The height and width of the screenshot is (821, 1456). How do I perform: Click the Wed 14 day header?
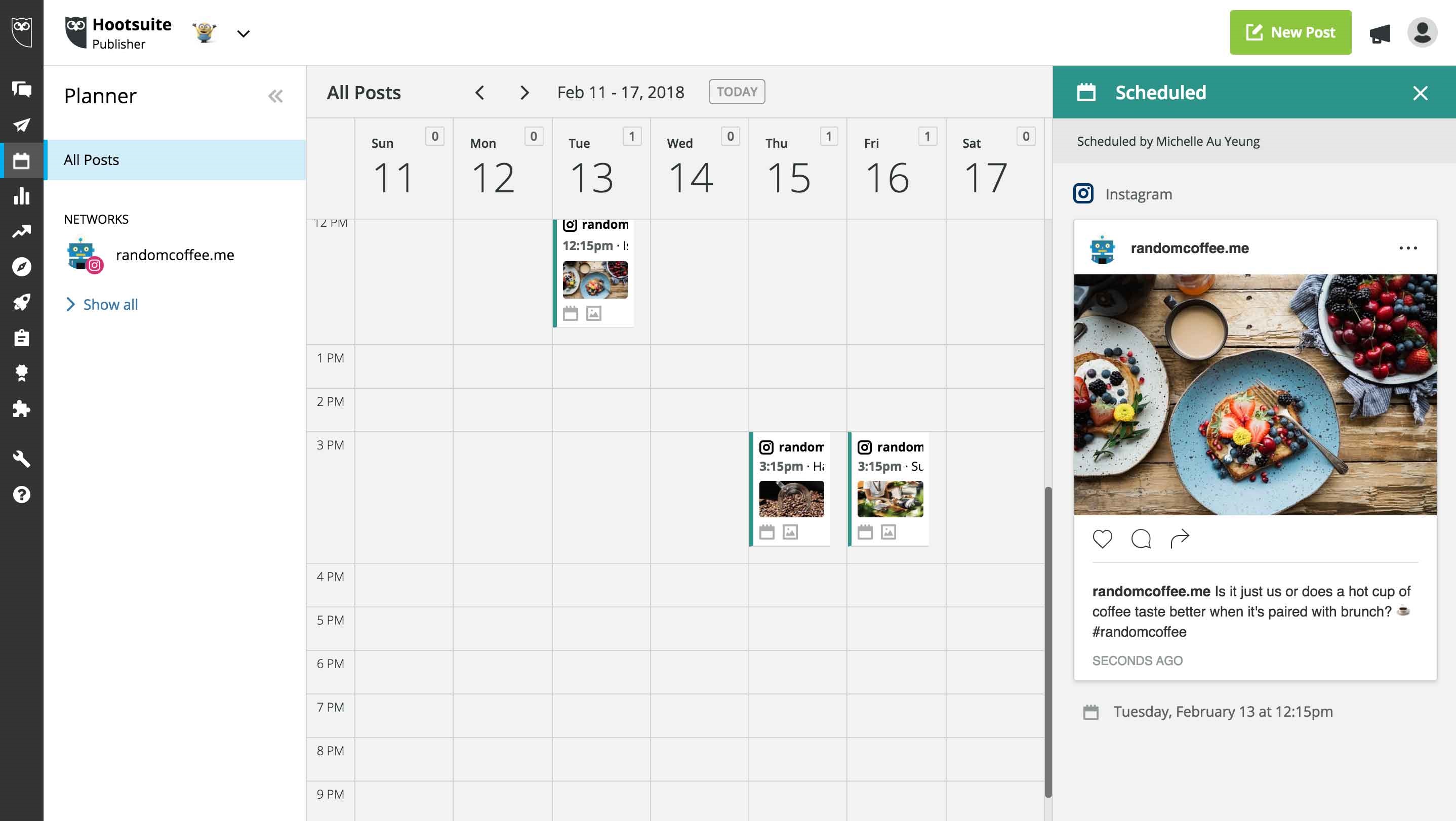[699, 169]
